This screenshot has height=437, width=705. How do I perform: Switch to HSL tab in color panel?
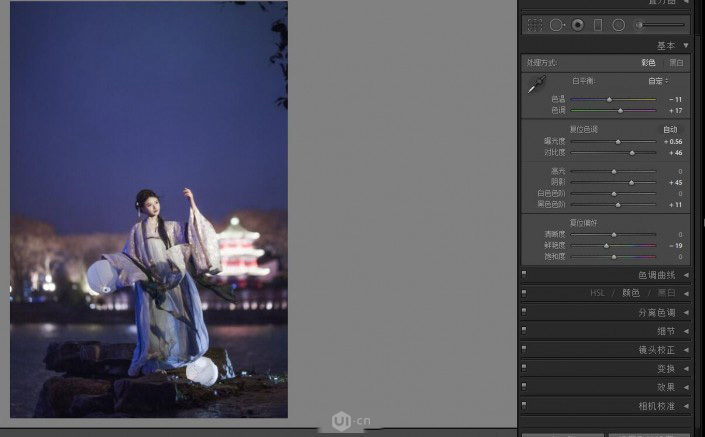(x=599, y=293)
